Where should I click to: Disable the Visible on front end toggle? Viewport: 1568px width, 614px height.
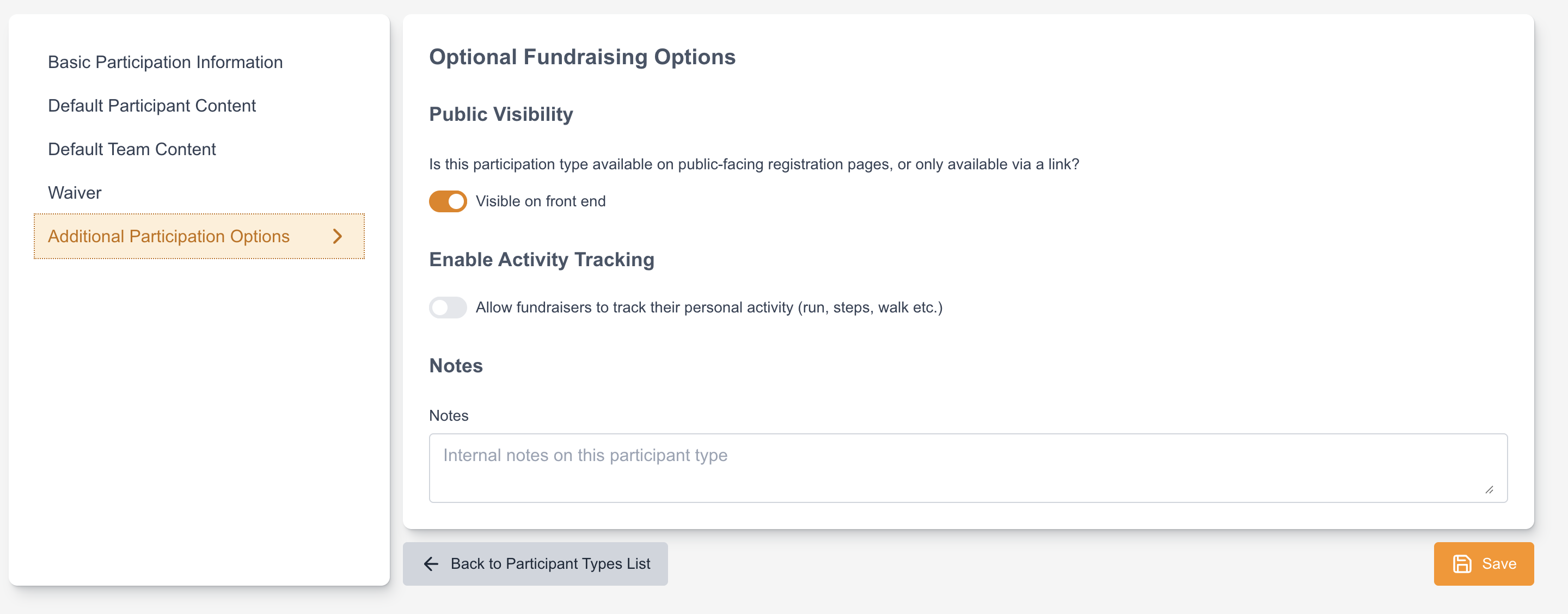pyautogui.click(x=448, y=201)
